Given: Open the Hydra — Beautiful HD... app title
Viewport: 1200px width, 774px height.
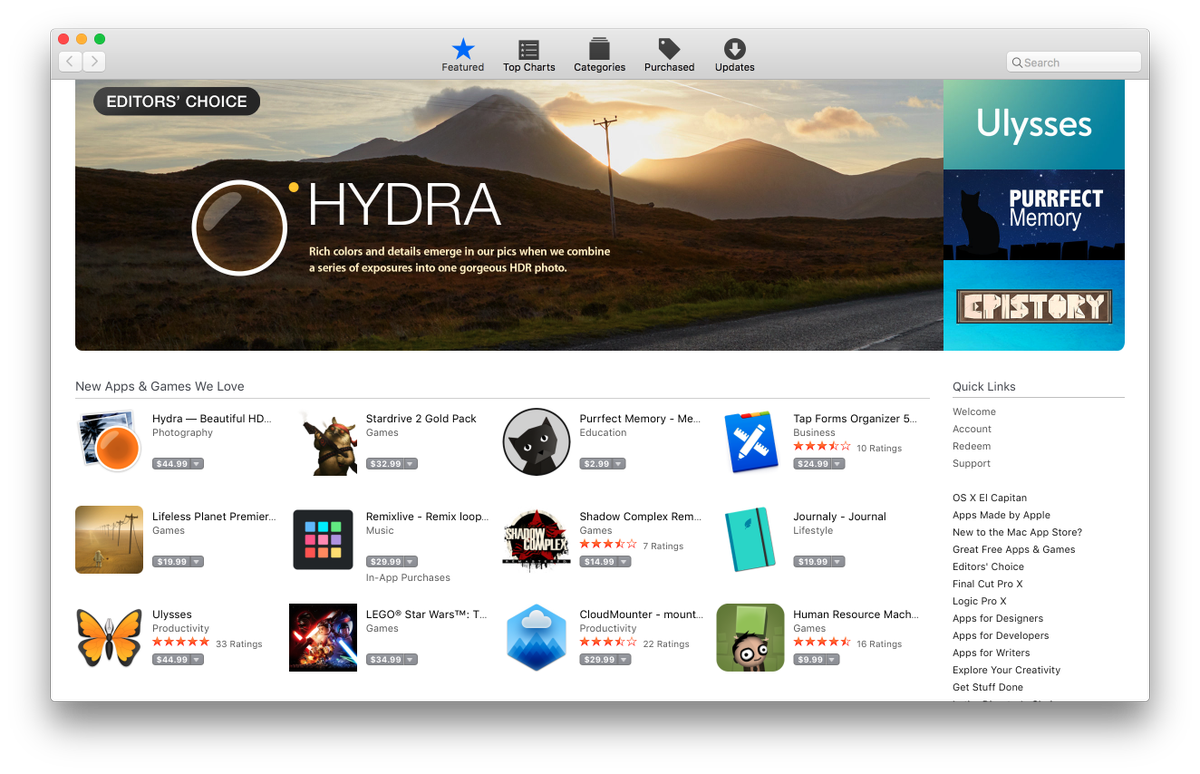Looking at the screenshot, I should click(x=212, y=419).
